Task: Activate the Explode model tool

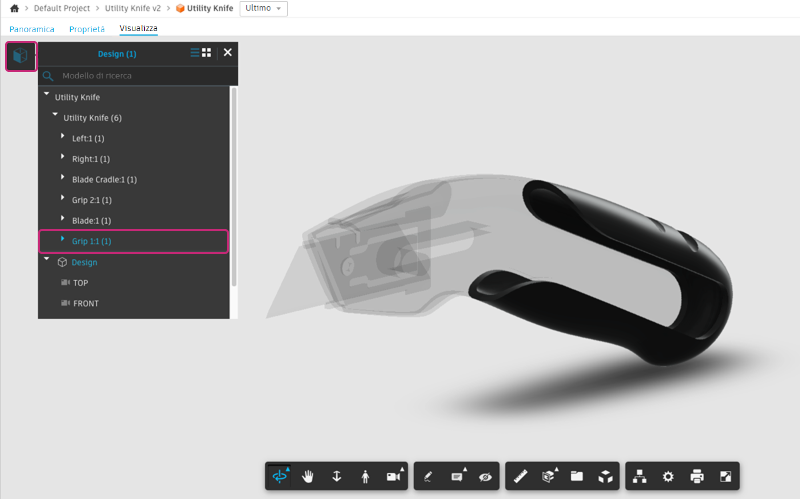Action: [606, 477]
